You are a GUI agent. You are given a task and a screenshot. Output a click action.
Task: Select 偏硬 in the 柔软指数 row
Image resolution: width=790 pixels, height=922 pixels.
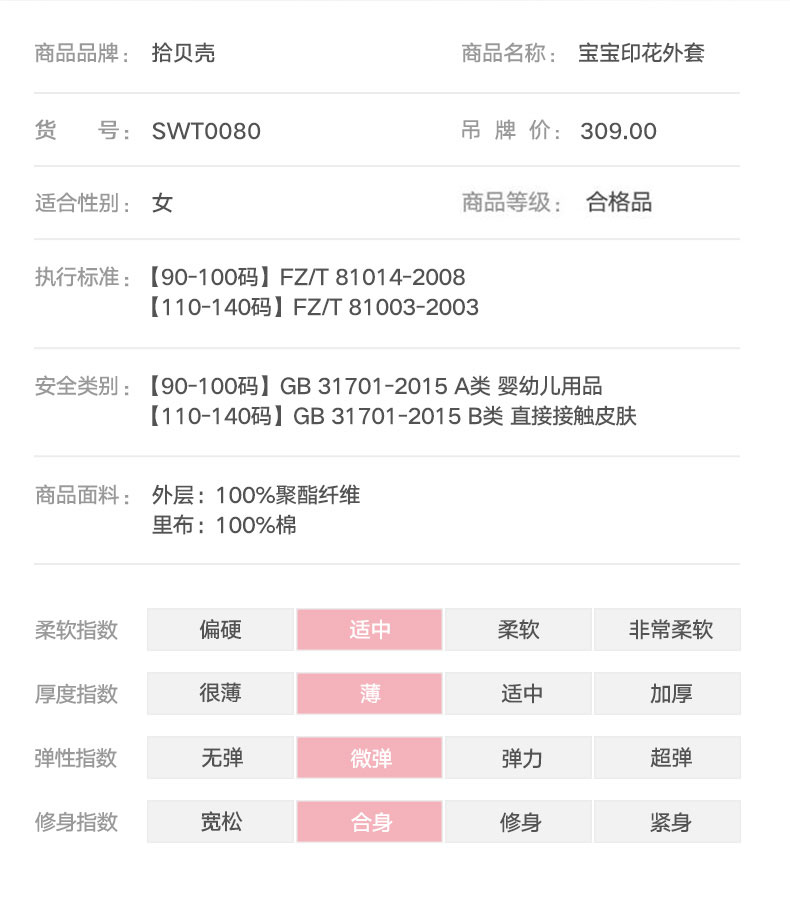click(x=220, y=630)
